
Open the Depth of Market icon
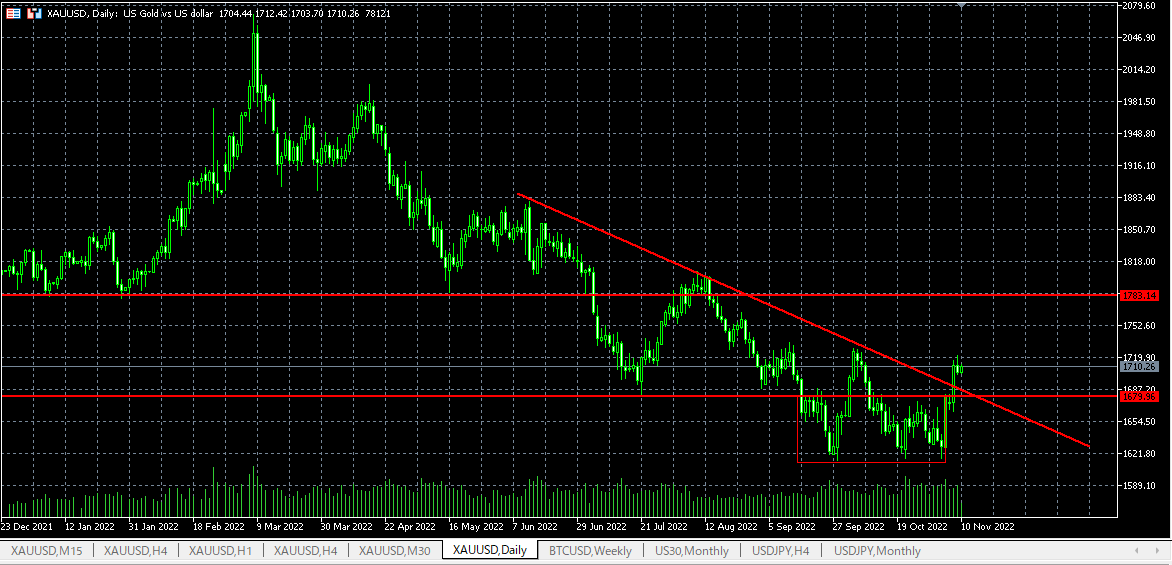point(34,13)
